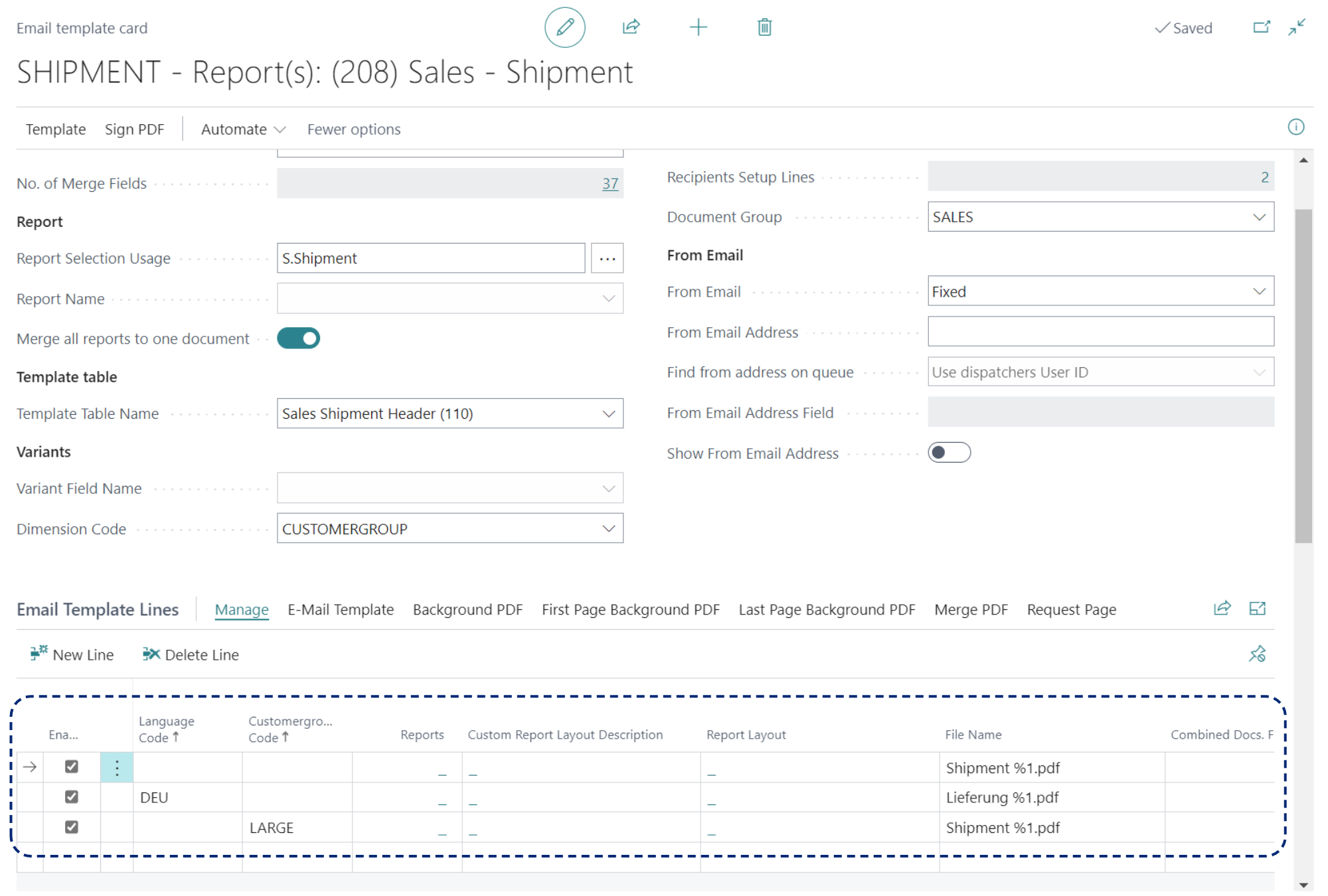Expand the Email Template Lines subpage
Screen dimensions: 1328x896
1258,608
